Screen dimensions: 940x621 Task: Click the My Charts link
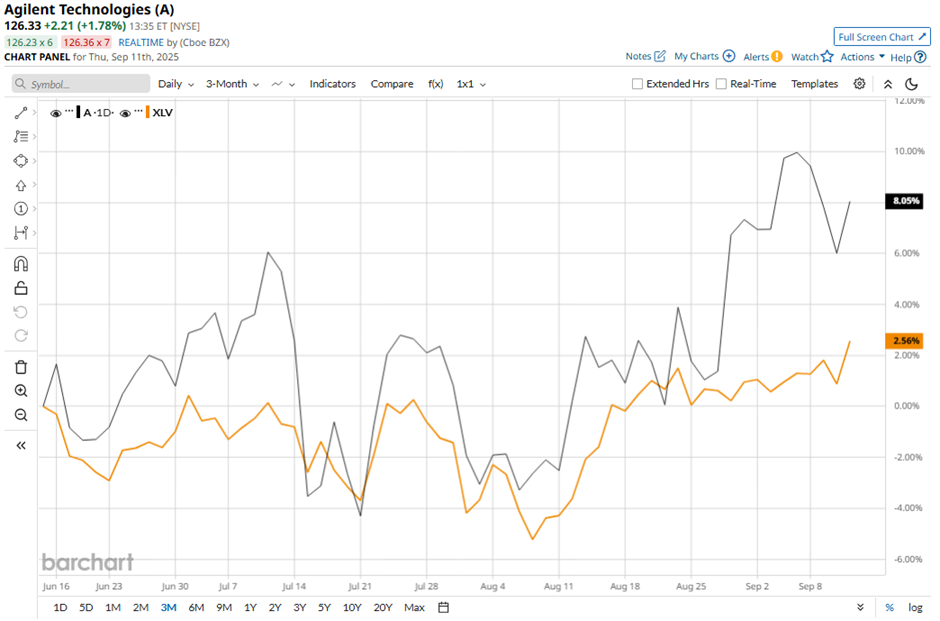tap(696, 56)
